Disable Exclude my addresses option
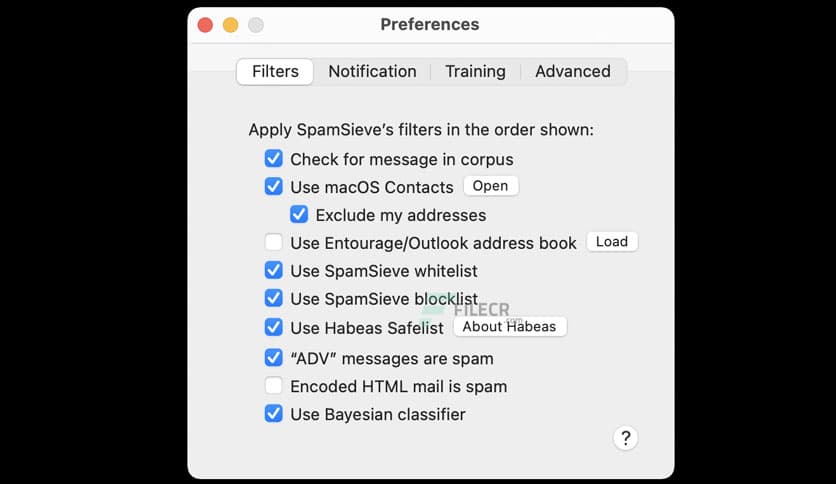 pyautogui.click(x=299, y=214)
